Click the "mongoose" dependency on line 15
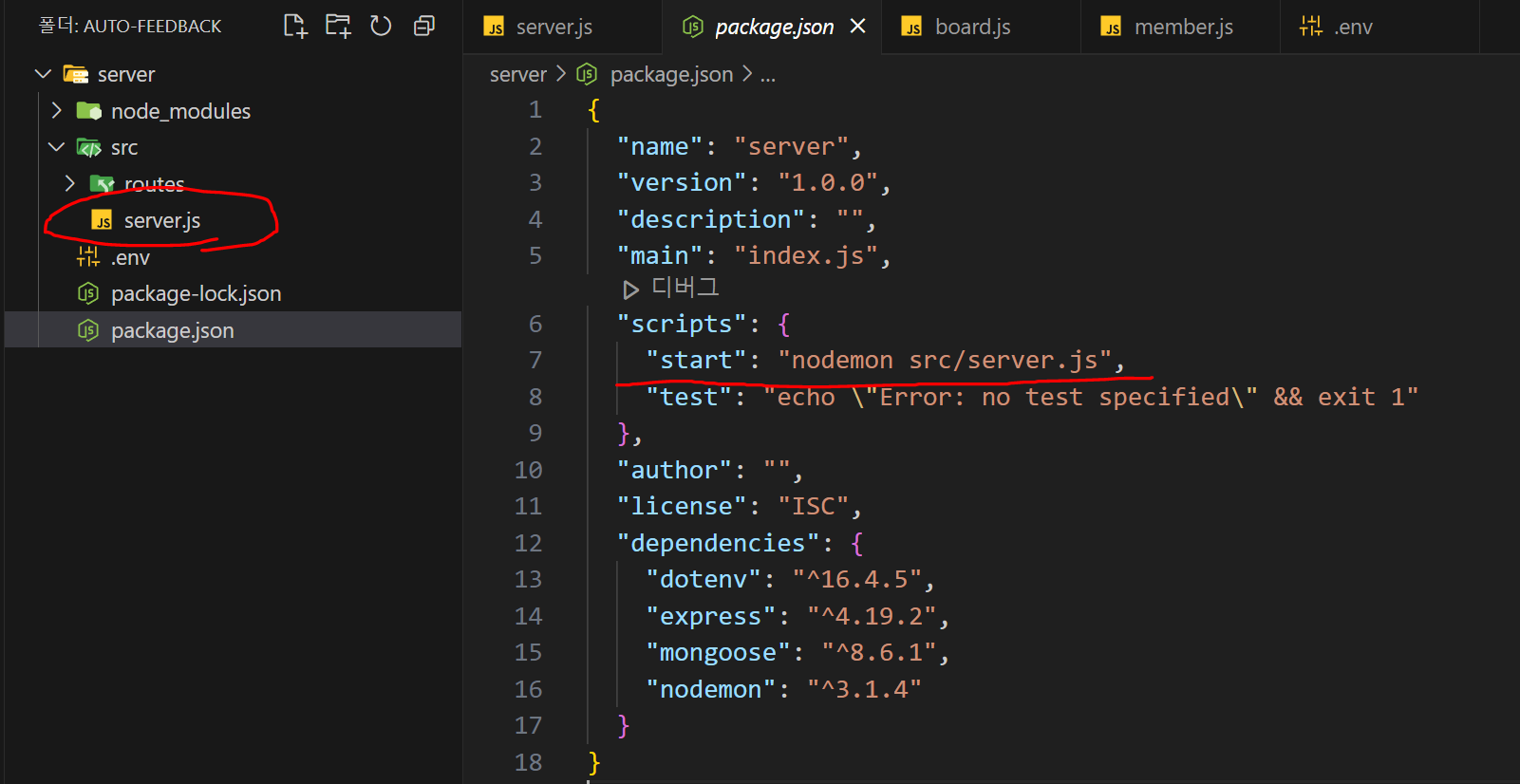1520x784 pixels. tap(718, 653)
